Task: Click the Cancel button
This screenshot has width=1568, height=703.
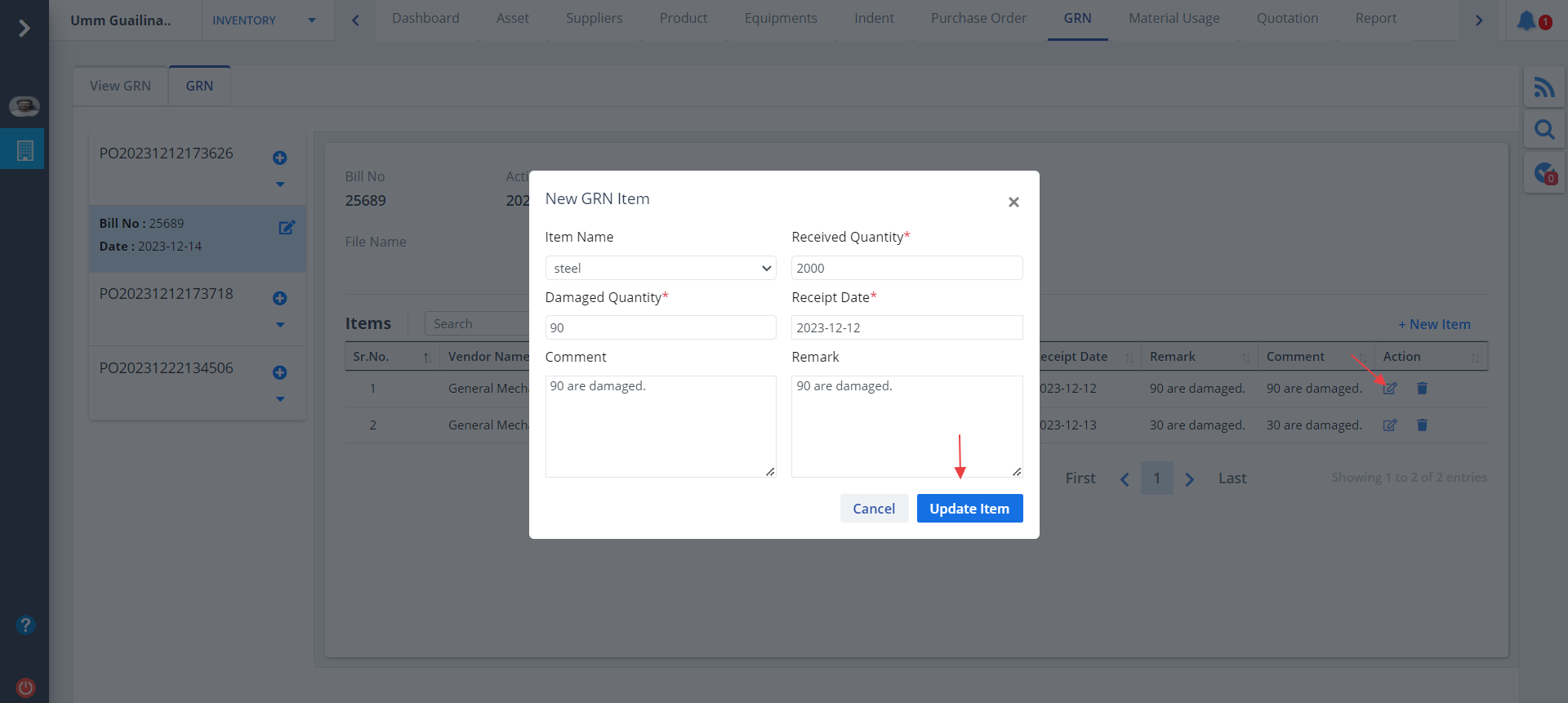Action: click(873, 508)
